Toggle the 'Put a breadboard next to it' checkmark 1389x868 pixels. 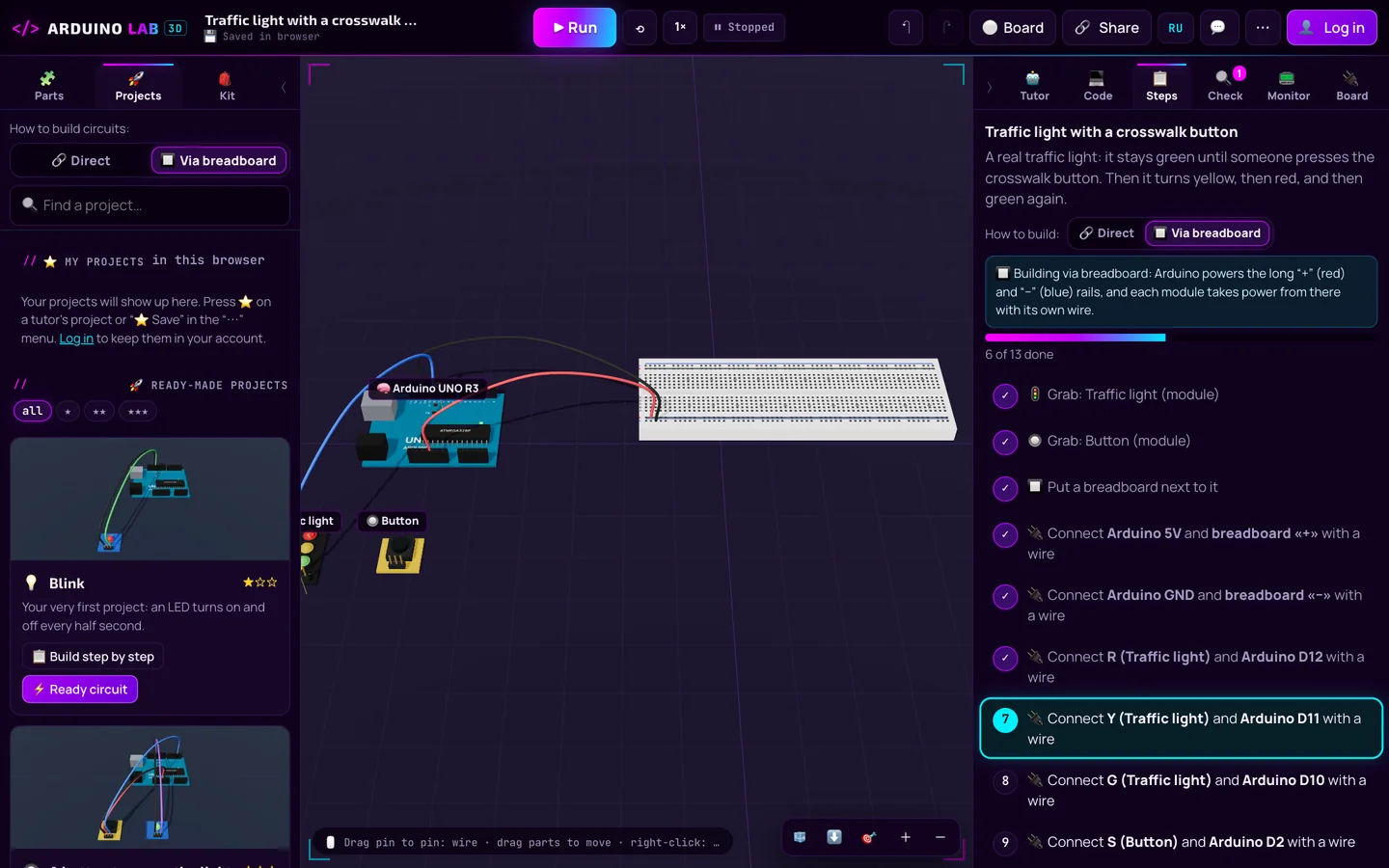coord(1005,488)
